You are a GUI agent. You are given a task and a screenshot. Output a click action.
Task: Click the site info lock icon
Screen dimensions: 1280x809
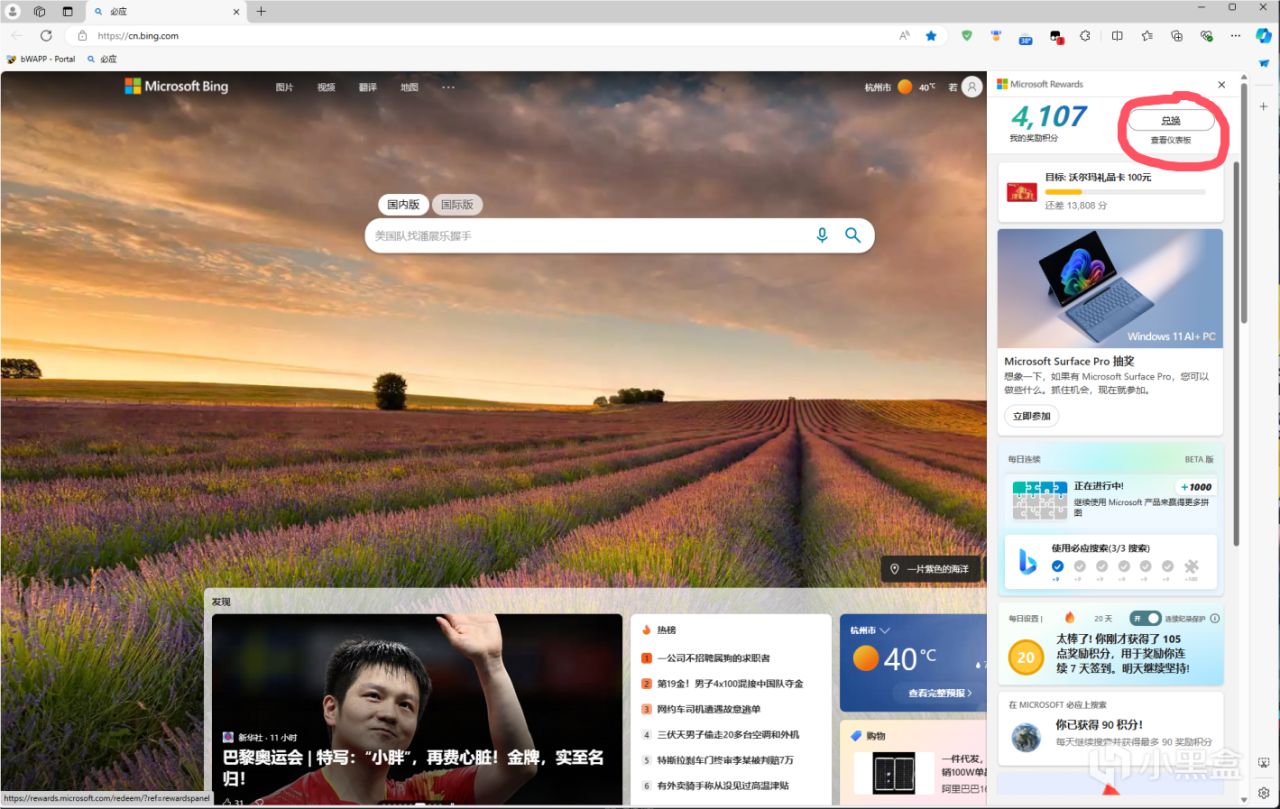tap(84, 35)
